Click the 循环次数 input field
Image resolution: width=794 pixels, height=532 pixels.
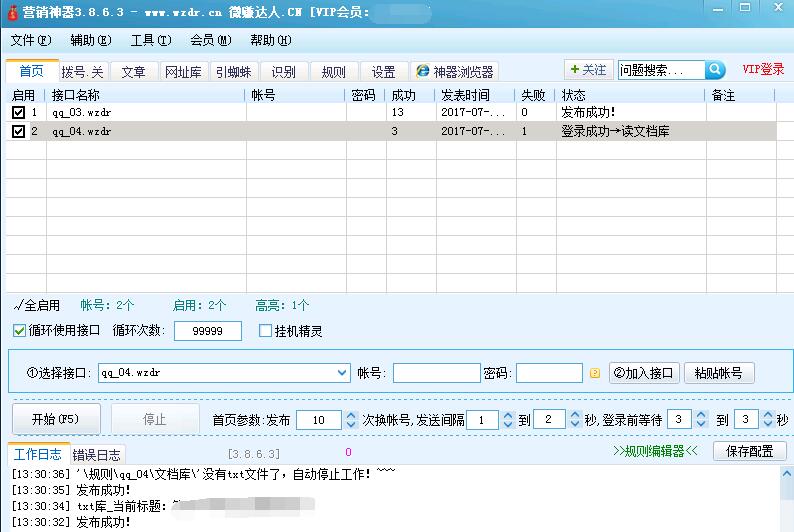point(207,331)
